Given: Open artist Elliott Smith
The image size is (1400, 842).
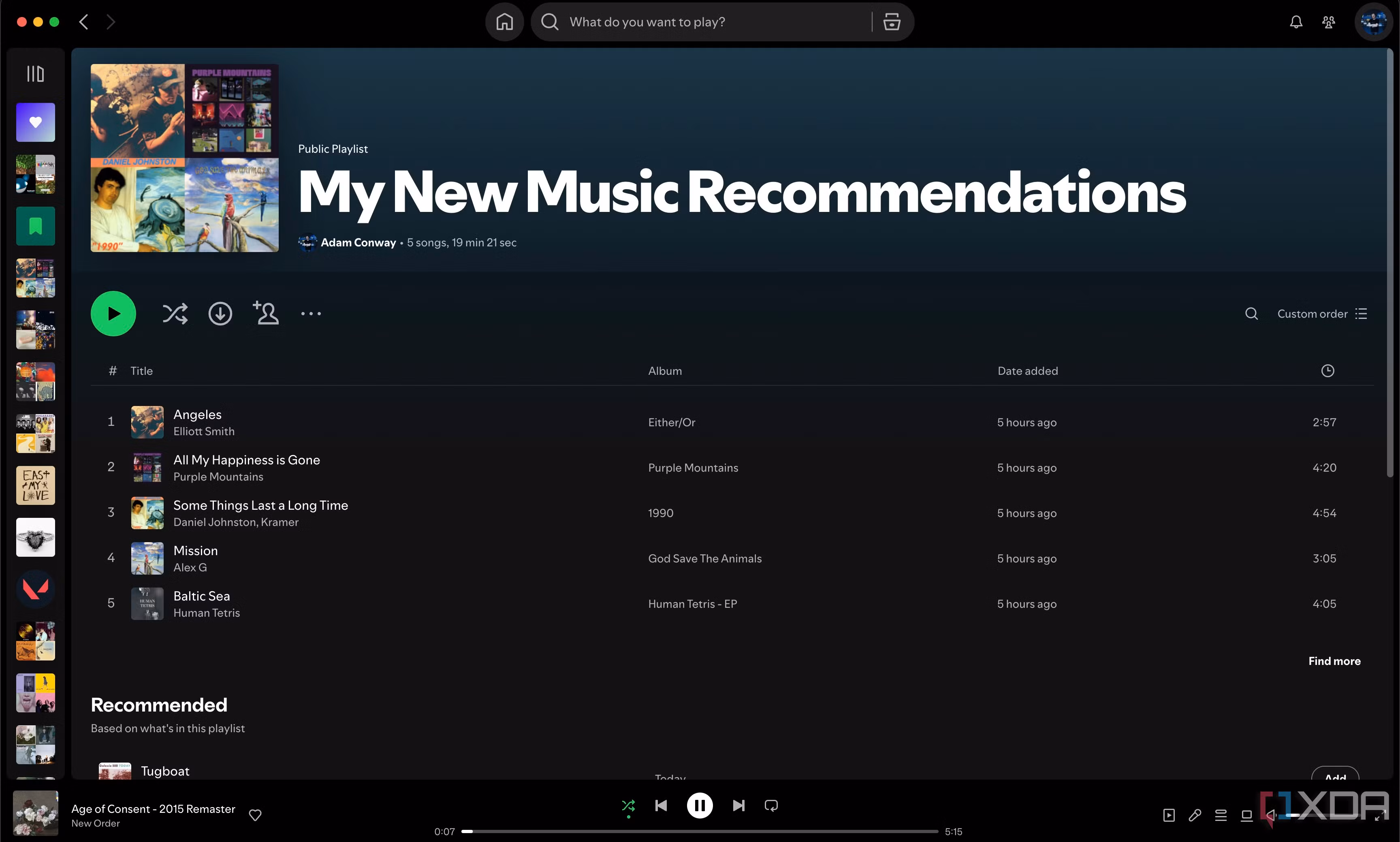Looking at the screenshot, I should pos(204,431).
